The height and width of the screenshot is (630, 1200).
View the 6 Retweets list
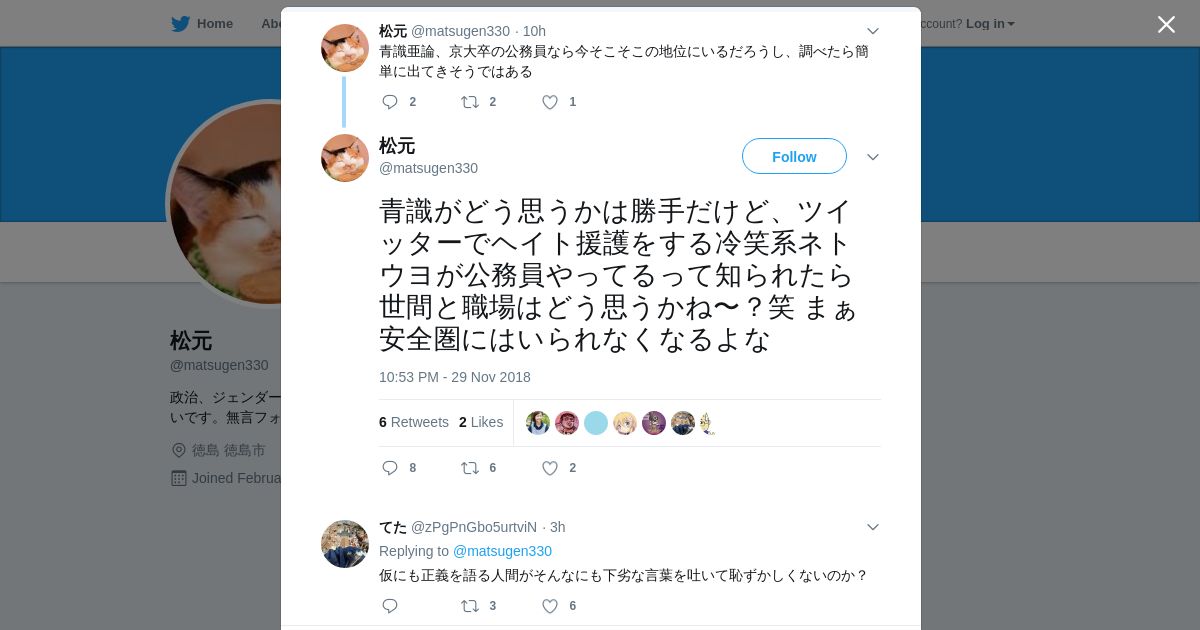pos(414,422)
